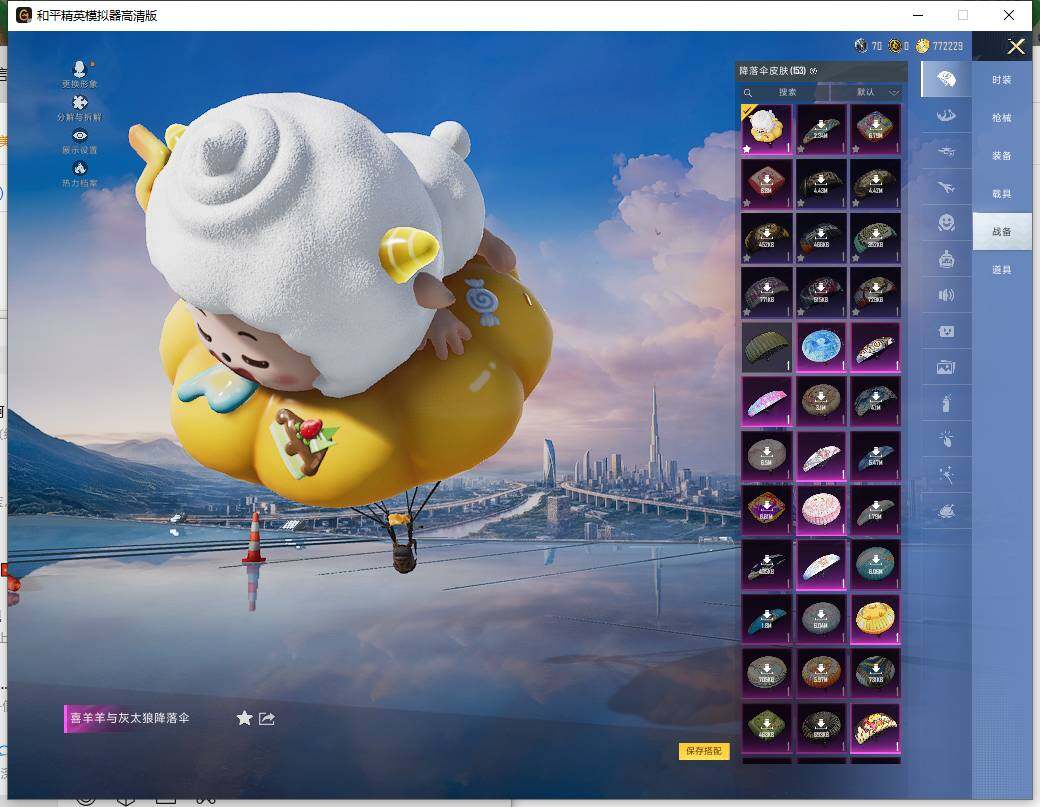
Task: Open the face sticker card category icon
Action: click(x=946, y=331)
